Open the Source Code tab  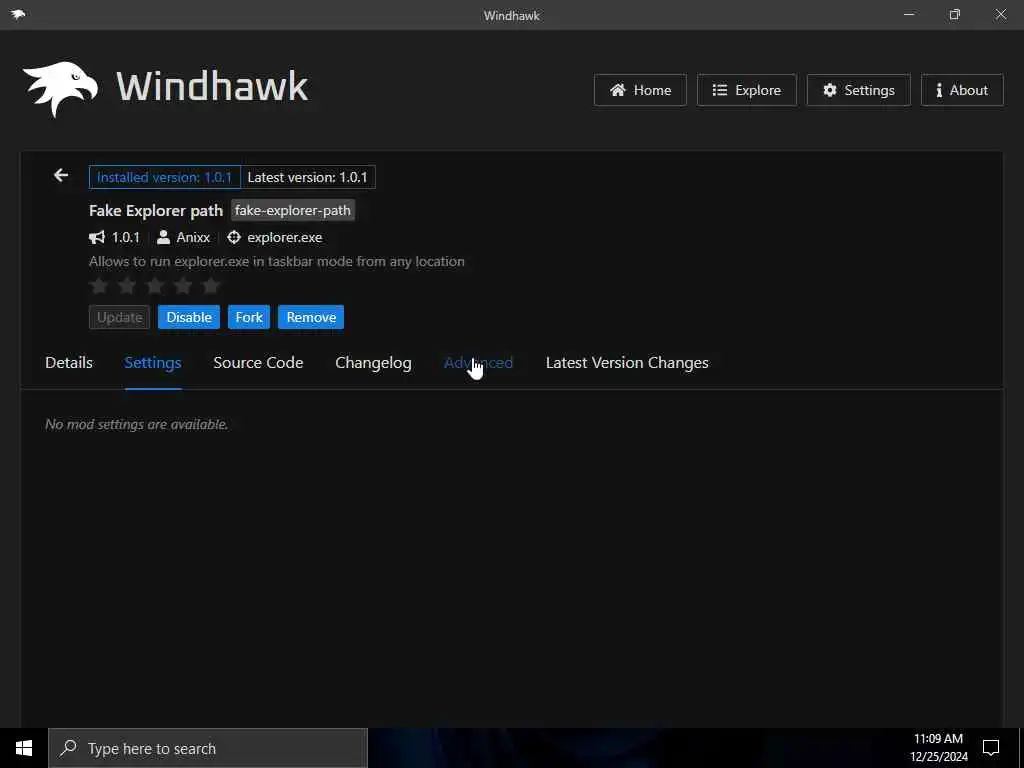[x=258, y=362]
